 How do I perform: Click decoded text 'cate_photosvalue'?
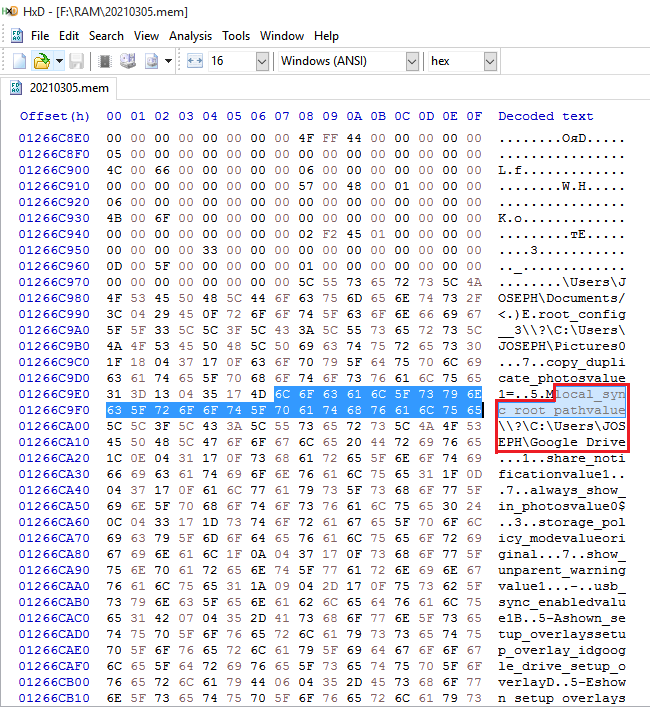(562, 378)
